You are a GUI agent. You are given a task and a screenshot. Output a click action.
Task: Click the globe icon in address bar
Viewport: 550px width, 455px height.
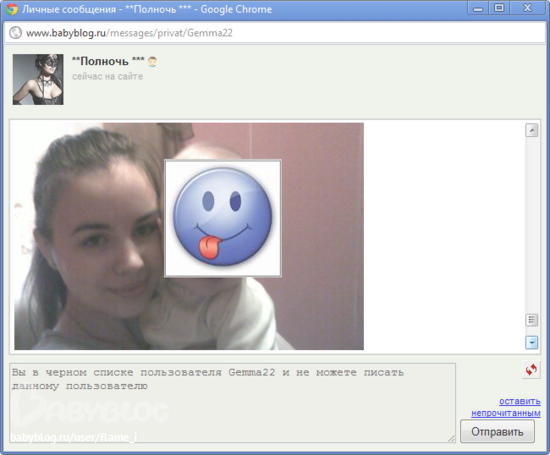coord(15,33)
